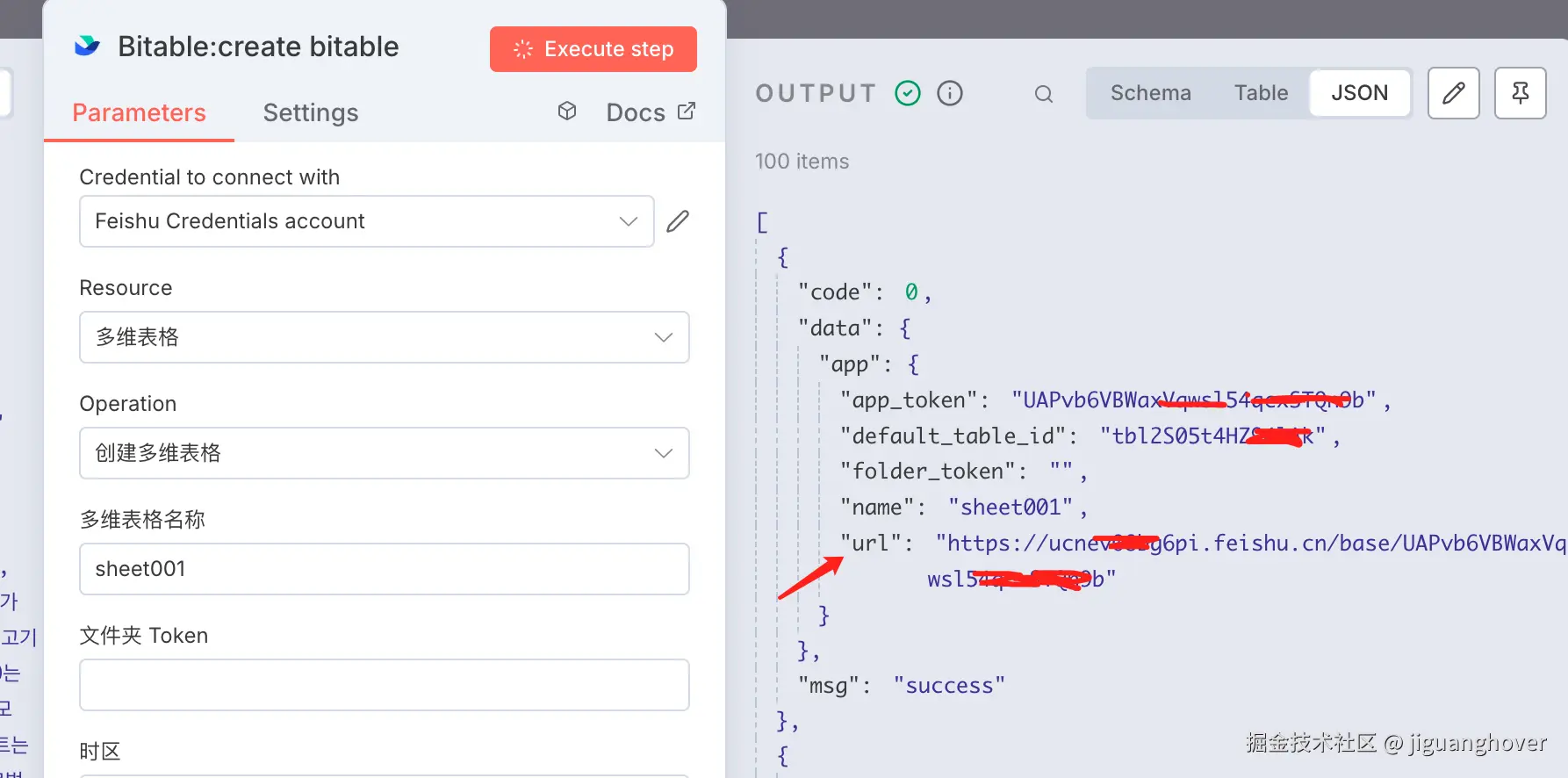The image size is (1568, 778).
Task: Click the "code" key in JSON output
Action: pos(835,292)
